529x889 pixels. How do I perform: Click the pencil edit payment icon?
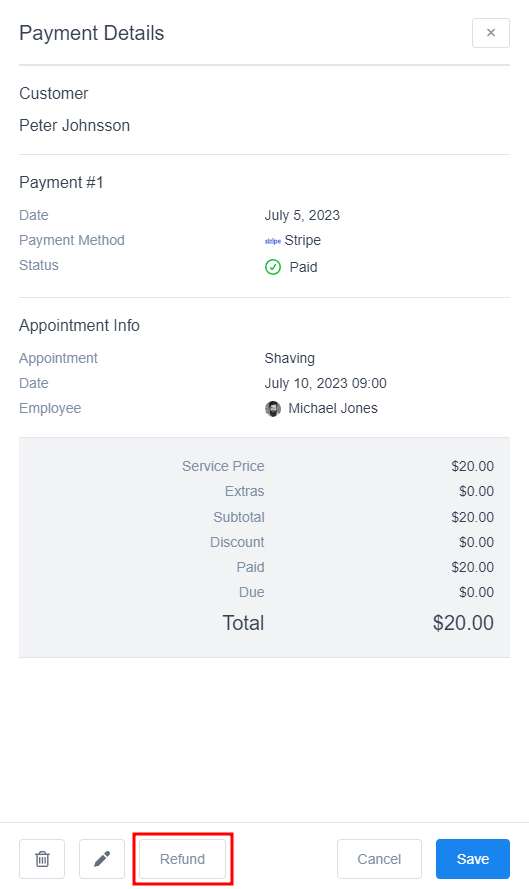tap(102, 858)
